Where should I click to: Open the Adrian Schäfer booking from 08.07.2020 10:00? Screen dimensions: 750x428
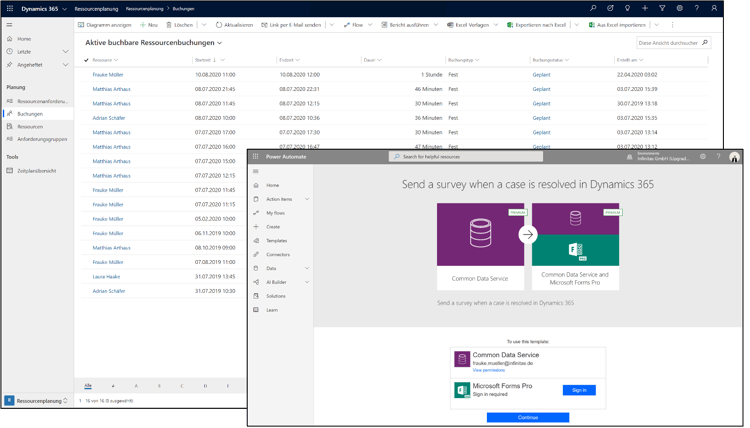click(109, 118)
